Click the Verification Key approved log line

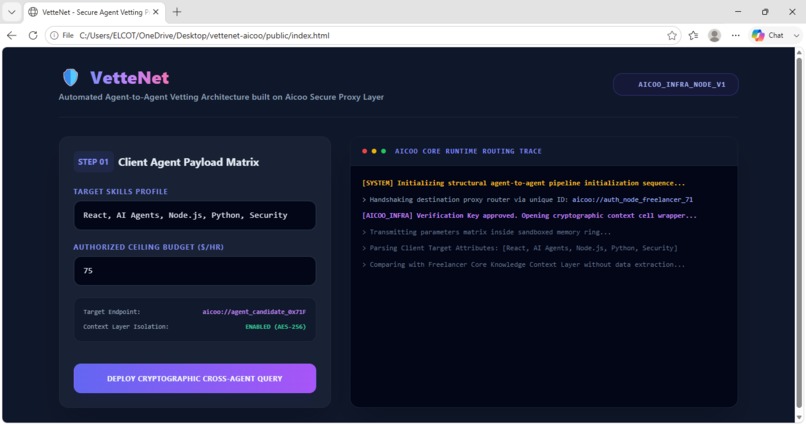click(529, 216)
